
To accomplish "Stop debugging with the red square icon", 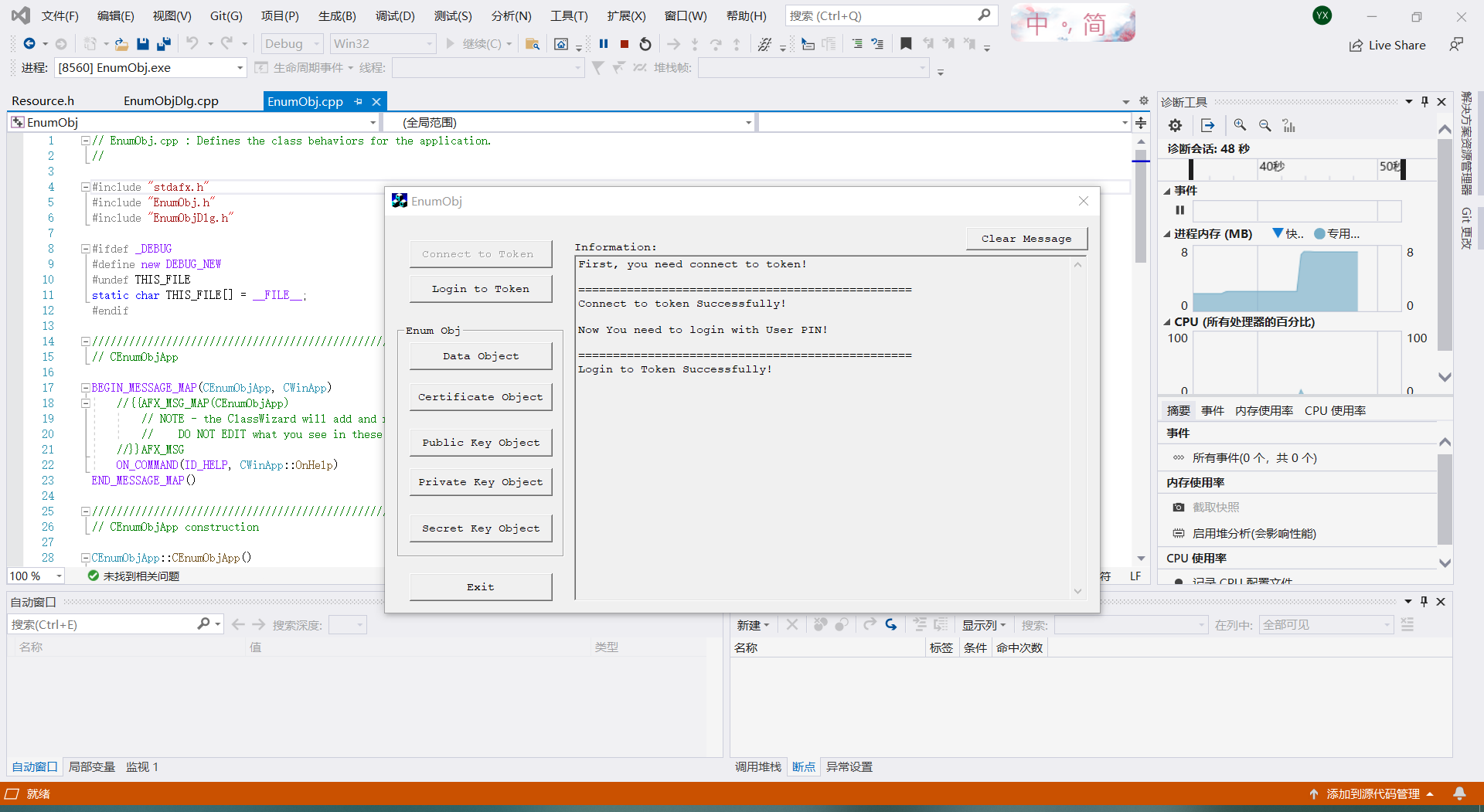I will [625, 44].
